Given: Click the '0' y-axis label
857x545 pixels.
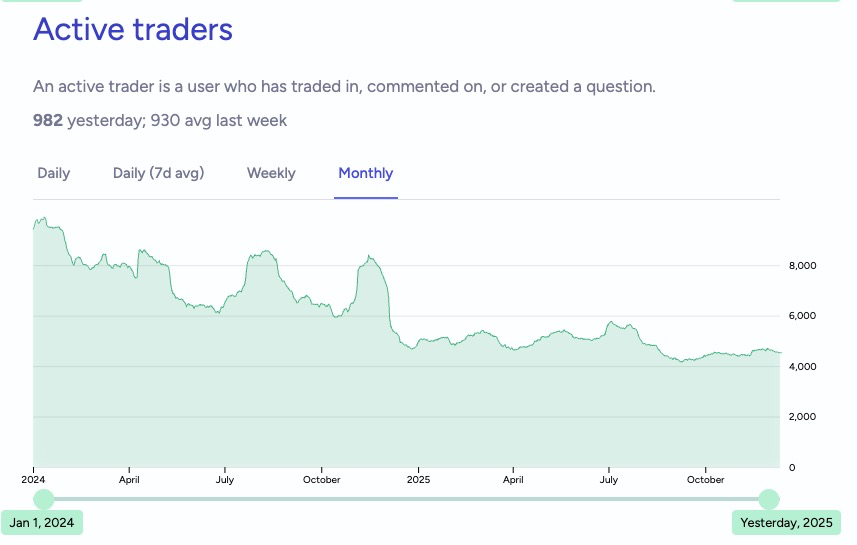Looking at the screenshot, I should click(792, 467).
